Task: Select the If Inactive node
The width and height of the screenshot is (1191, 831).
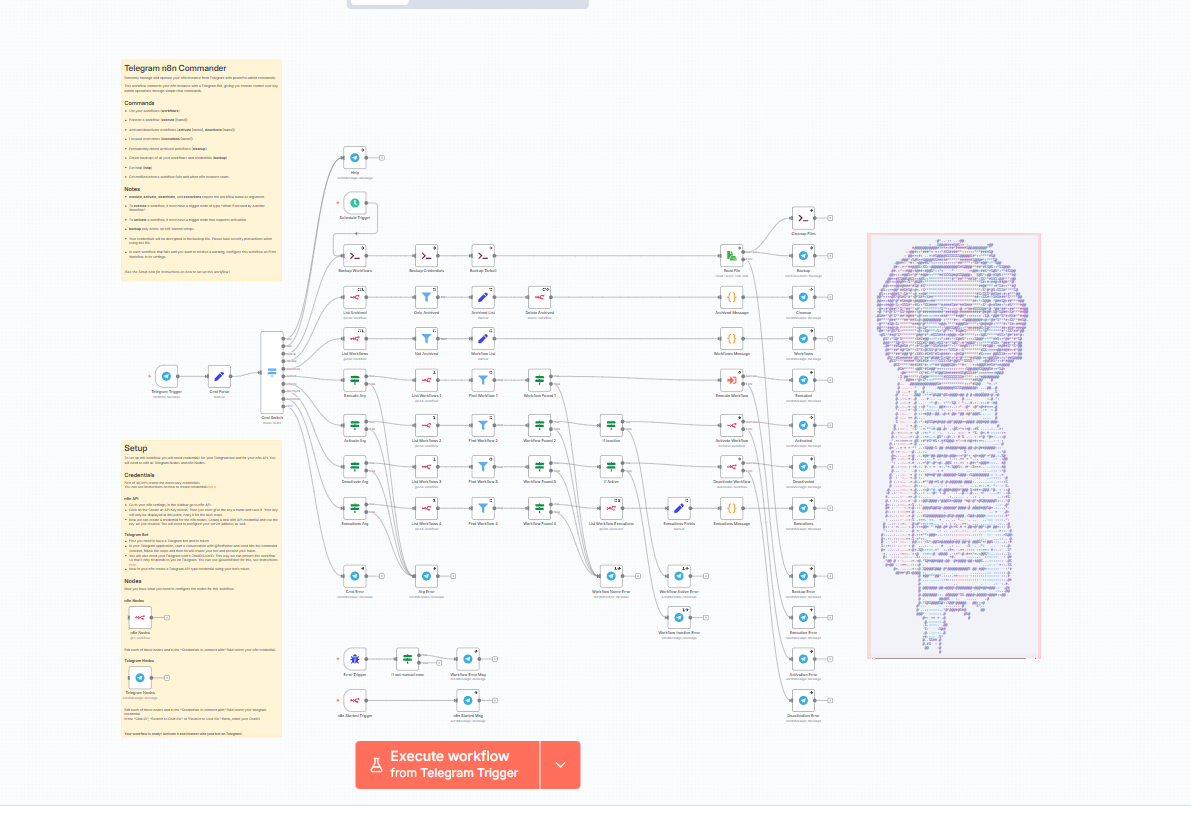Action: coord(611,425)
